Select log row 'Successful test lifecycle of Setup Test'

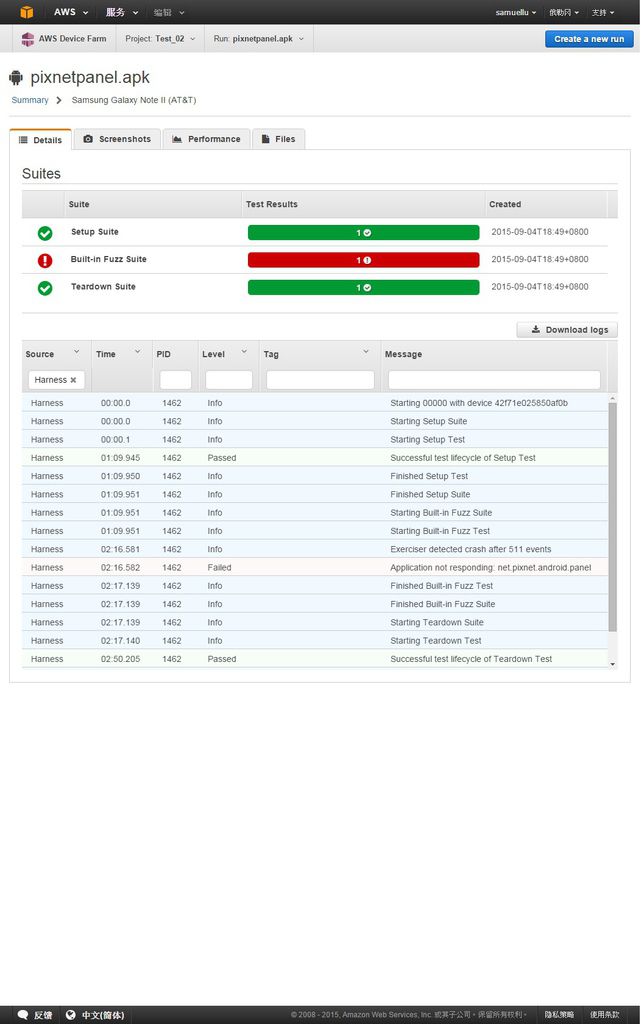click(x=315, y=458)
